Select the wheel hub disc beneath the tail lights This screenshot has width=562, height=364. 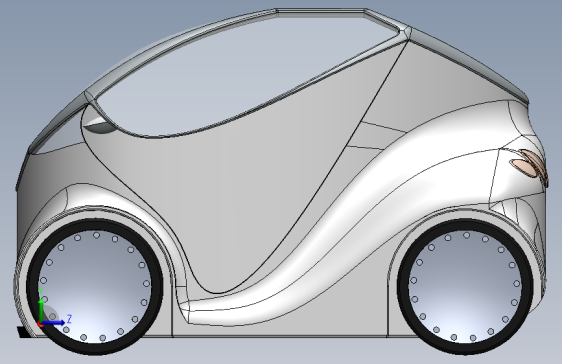[x=465, y=287]
